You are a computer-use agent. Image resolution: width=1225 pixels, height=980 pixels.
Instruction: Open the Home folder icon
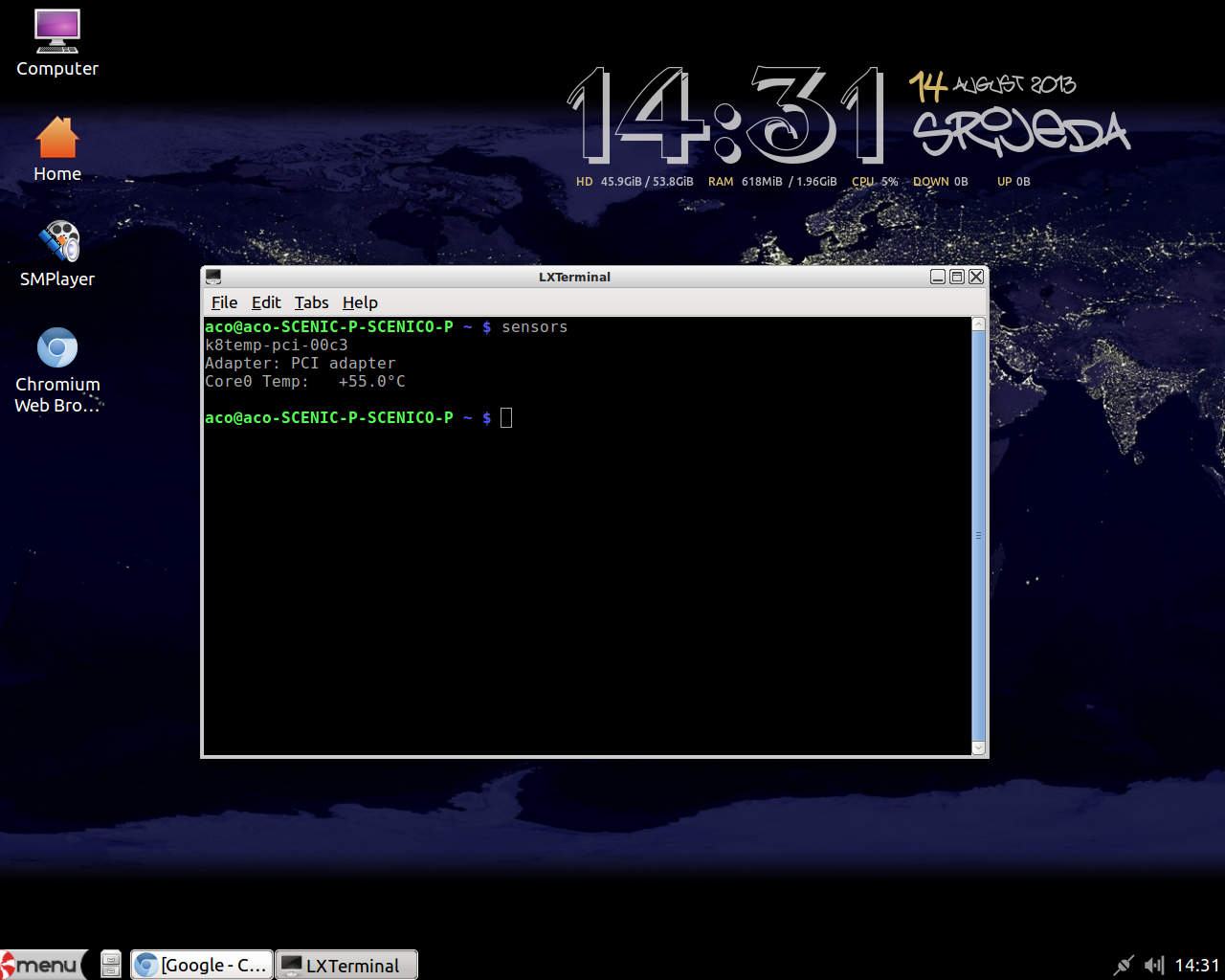click(x=57, y=138)
